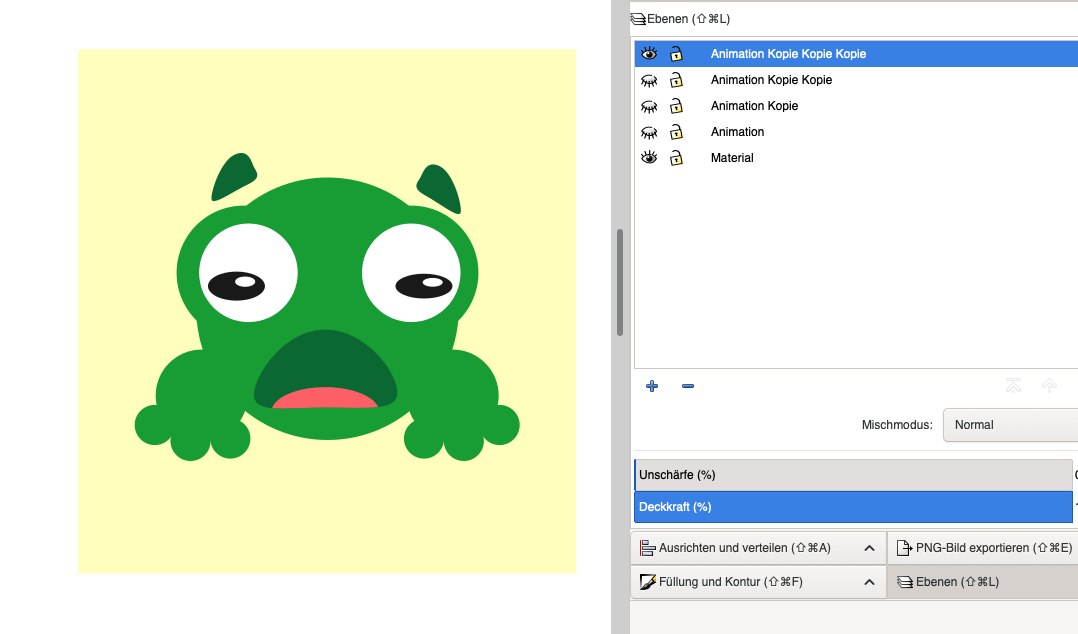Collapse the Ausrichten und verteilen panel chevron
The width and height of the screenshot is (1078, 634).
pyautogui.click(x=869, y=548)
